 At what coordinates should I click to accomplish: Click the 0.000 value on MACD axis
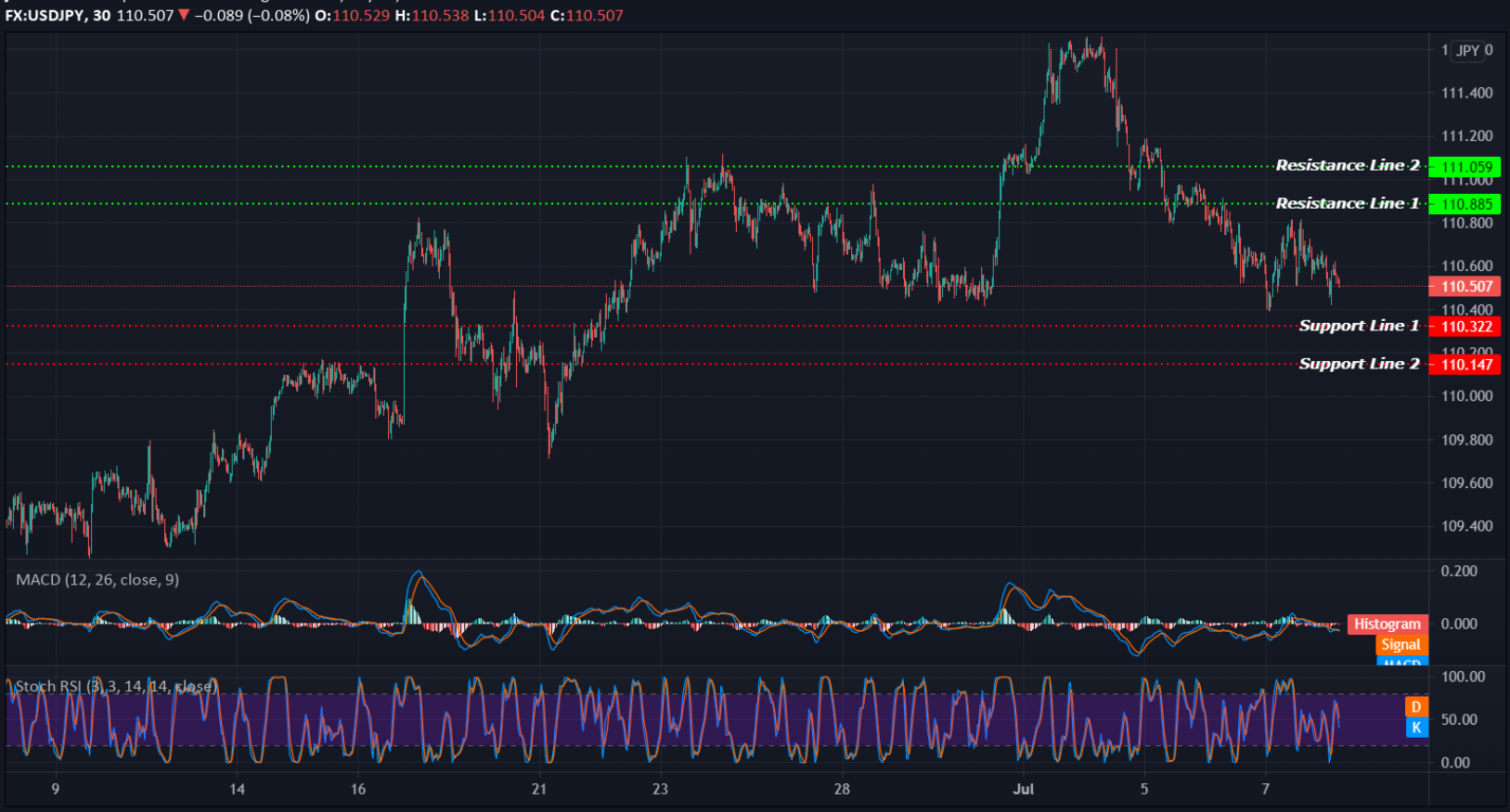click(x=1459, y=624)
